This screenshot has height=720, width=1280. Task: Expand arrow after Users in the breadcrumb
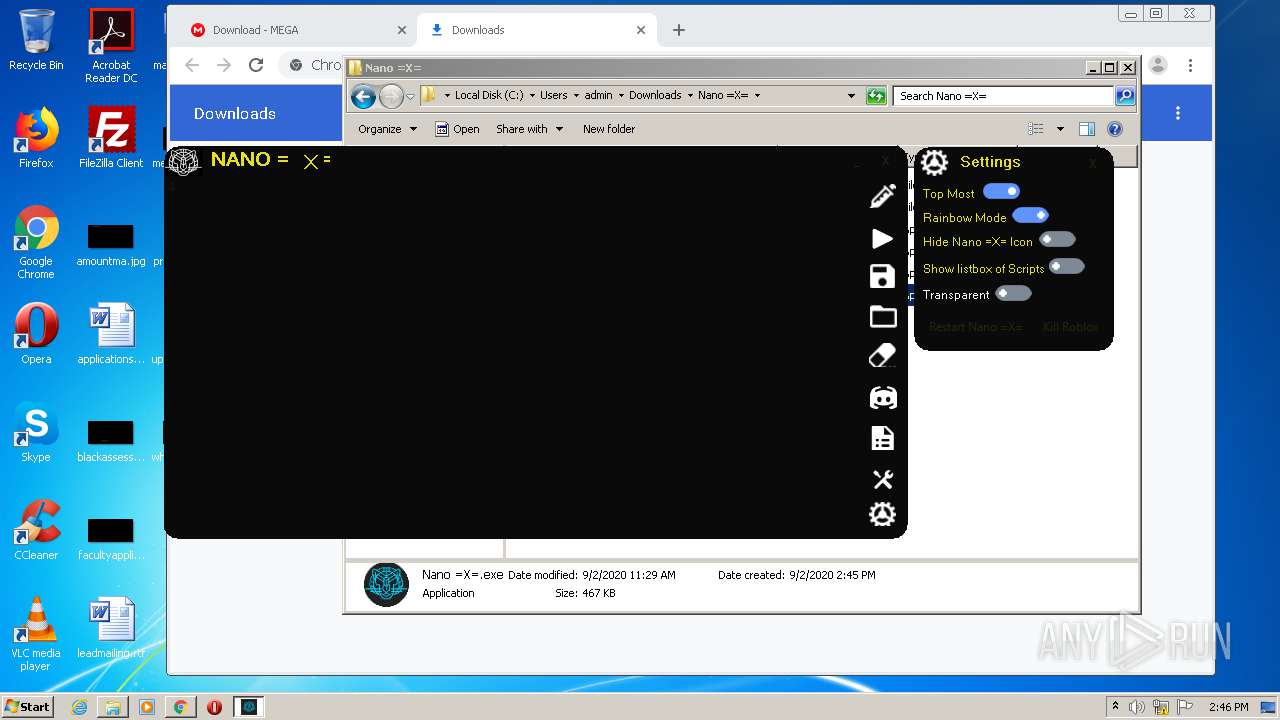(x=577, y=96)
